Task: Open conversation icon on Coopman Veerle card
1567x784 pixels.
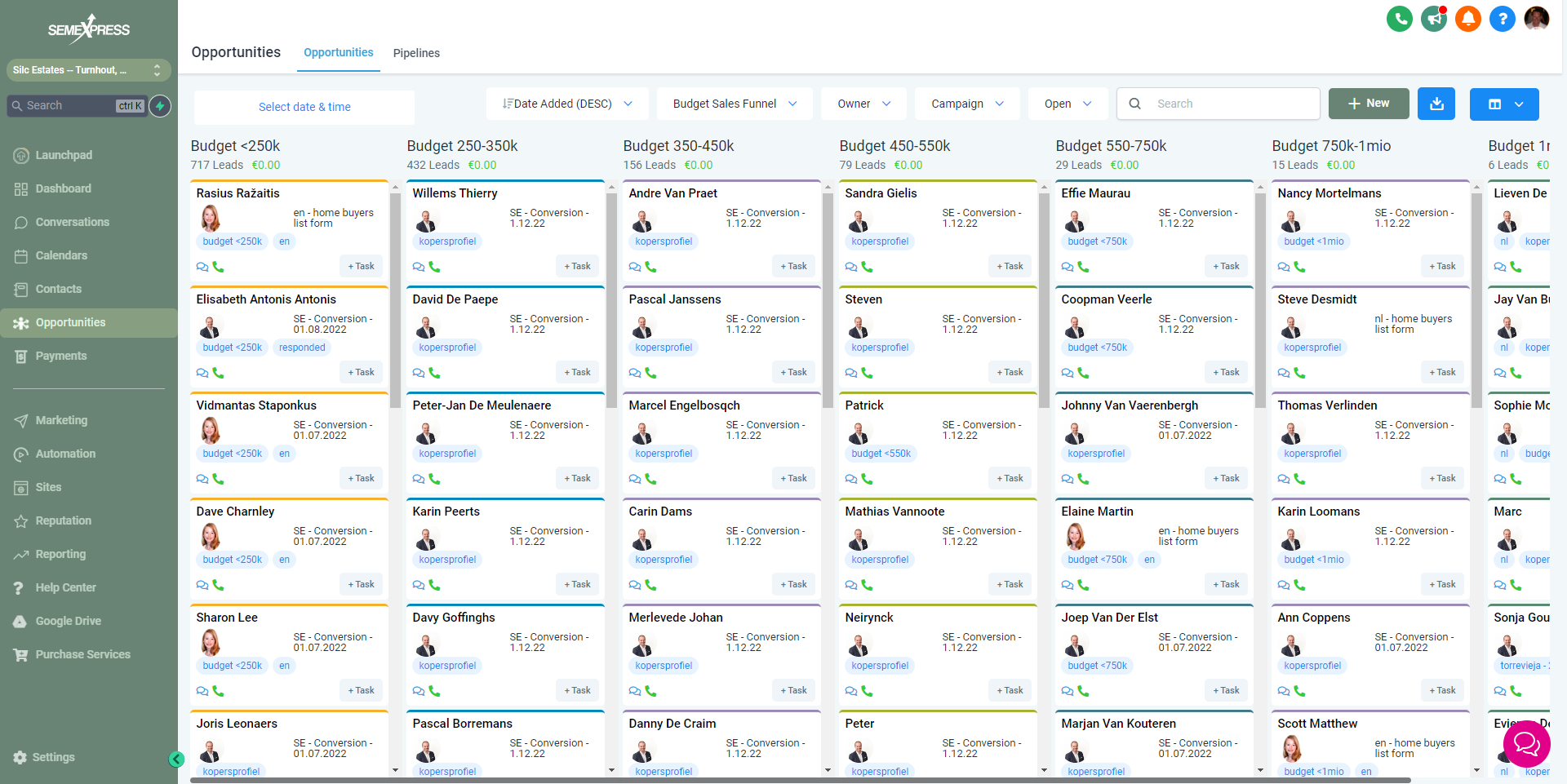Action: point(1068,373)
